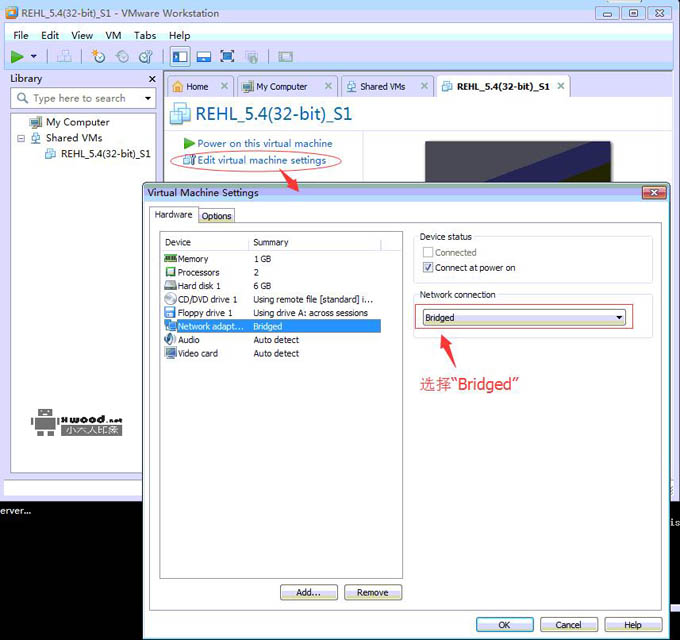The width and height of the screenshot is (680, 640).
Task: Click the Summary column header
Action: coord(315,242)
